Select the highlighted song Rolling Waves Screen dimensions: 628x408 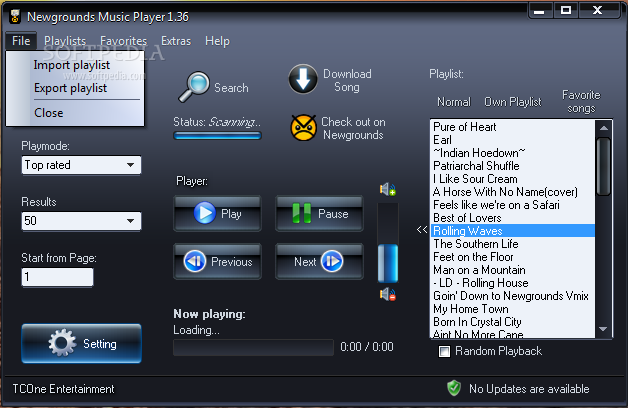(x=513, y=231)
